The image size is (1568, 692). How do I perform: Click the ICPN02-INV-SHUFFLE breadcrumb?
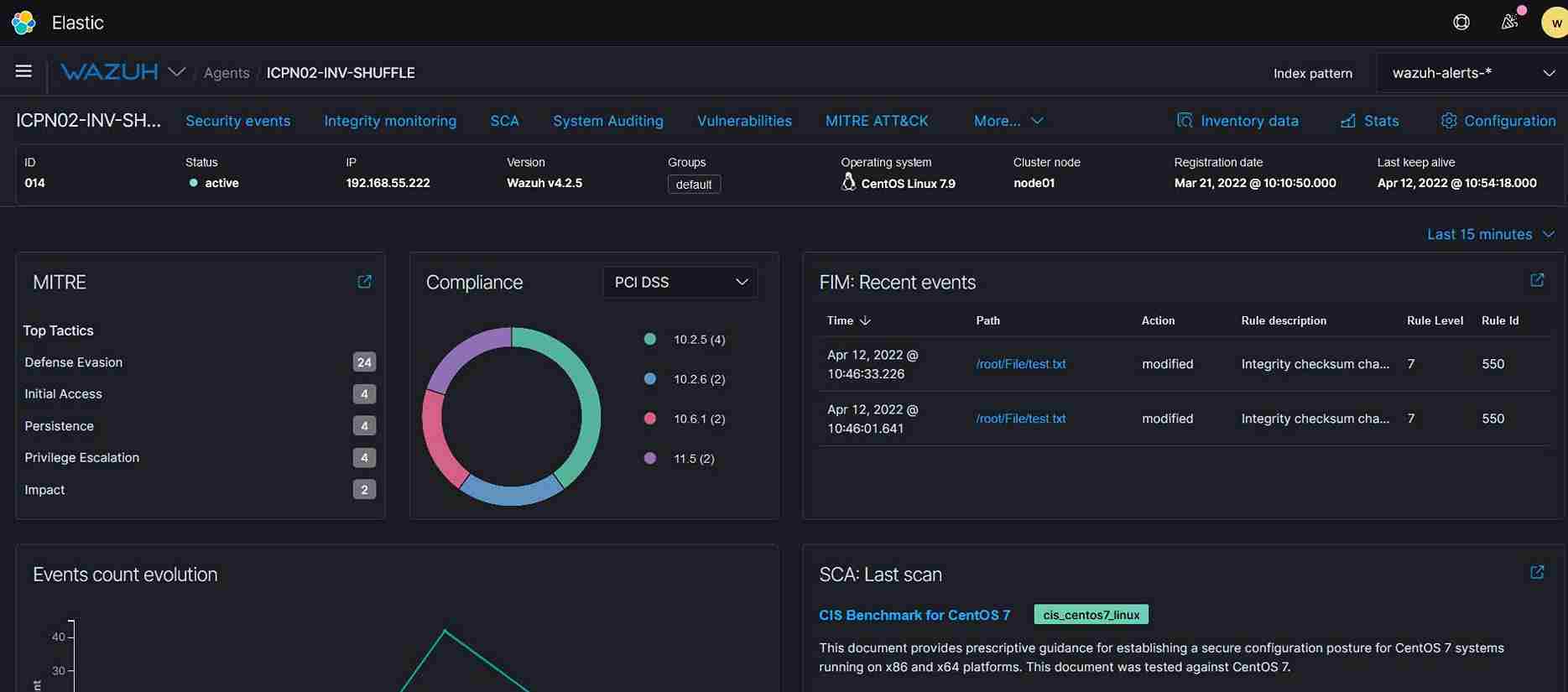(x=341, y=73)
